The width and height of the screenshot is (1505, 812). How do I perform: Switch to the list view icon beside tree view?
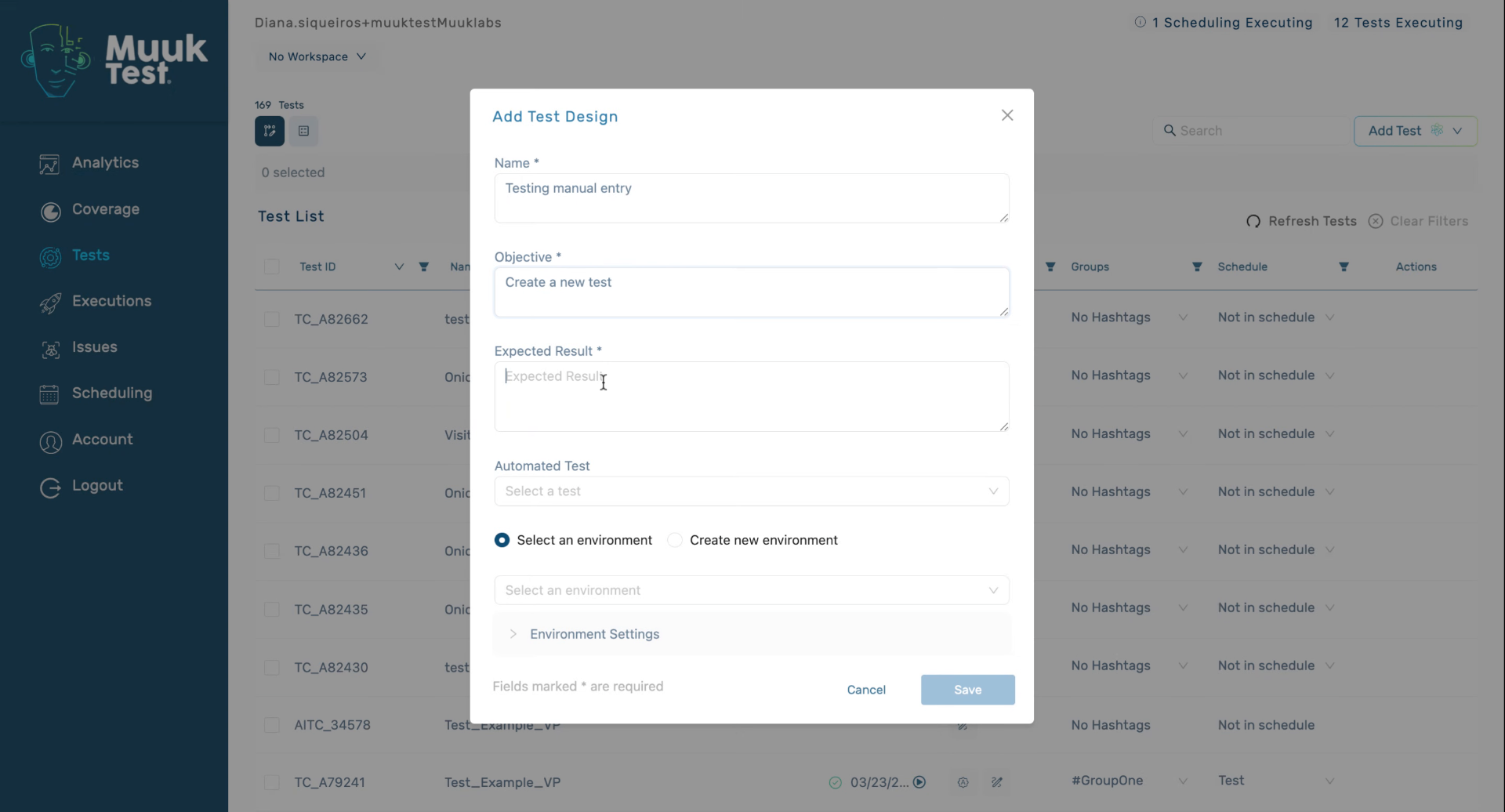click(304, 131)
